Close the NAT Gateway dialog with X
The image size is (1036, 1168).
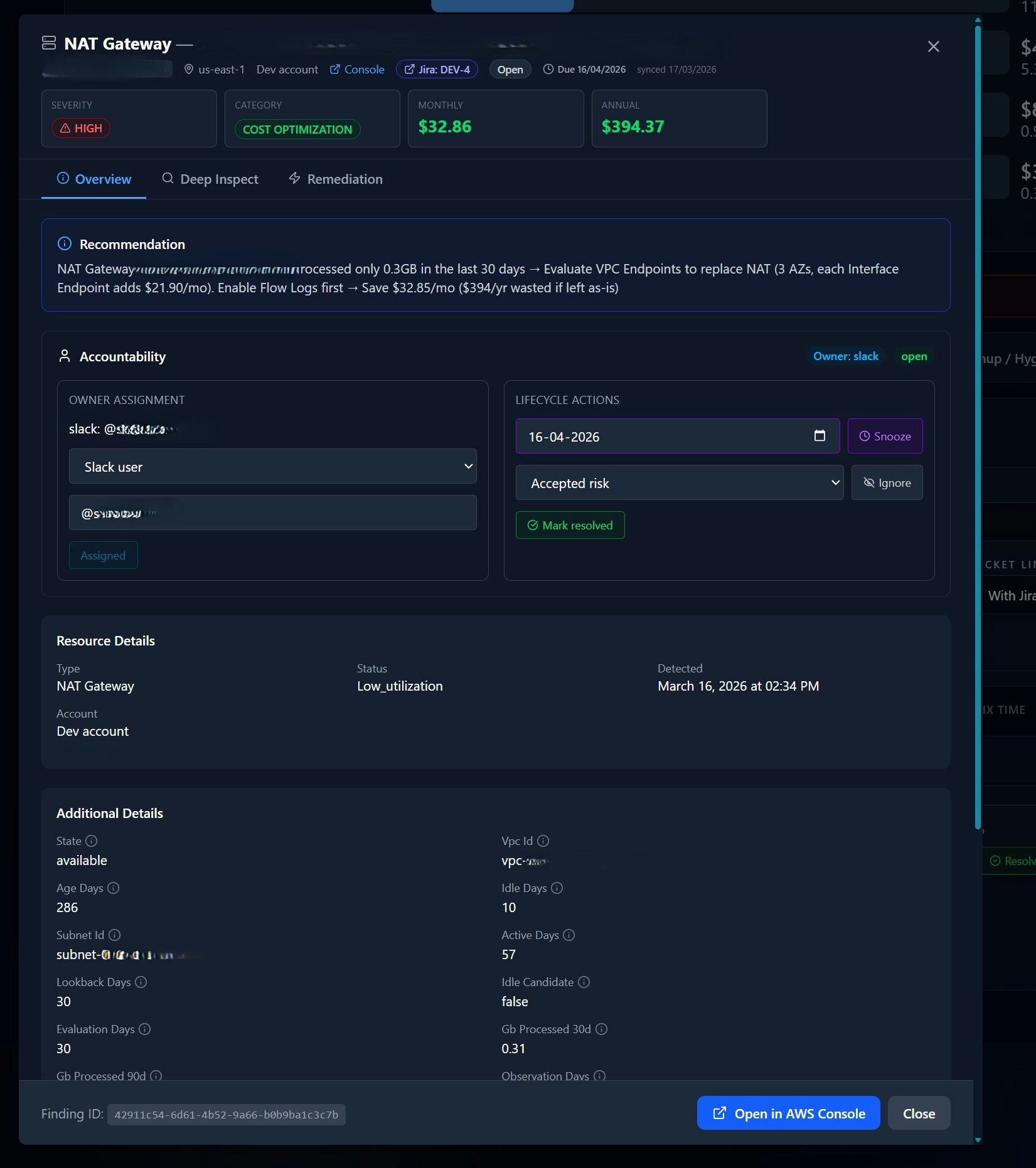(933, 46)
